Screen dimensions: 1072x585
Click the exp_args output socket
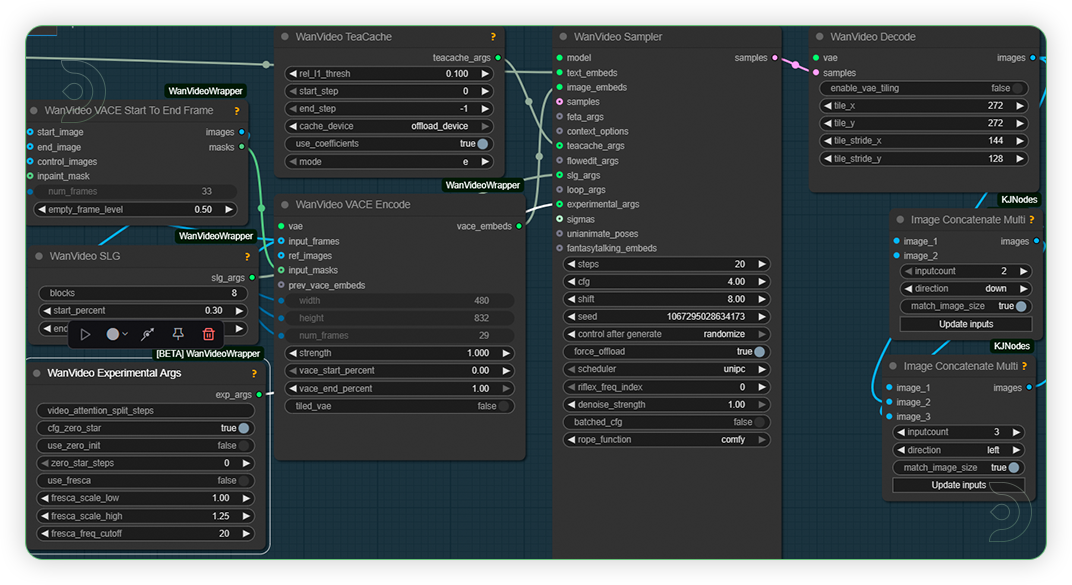(259, 395)
